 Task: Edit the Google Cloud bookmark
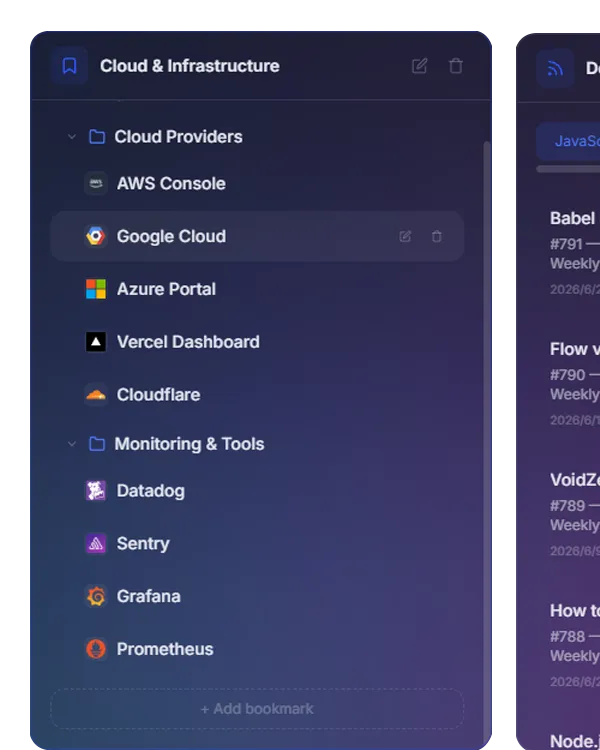pos(405,236)
